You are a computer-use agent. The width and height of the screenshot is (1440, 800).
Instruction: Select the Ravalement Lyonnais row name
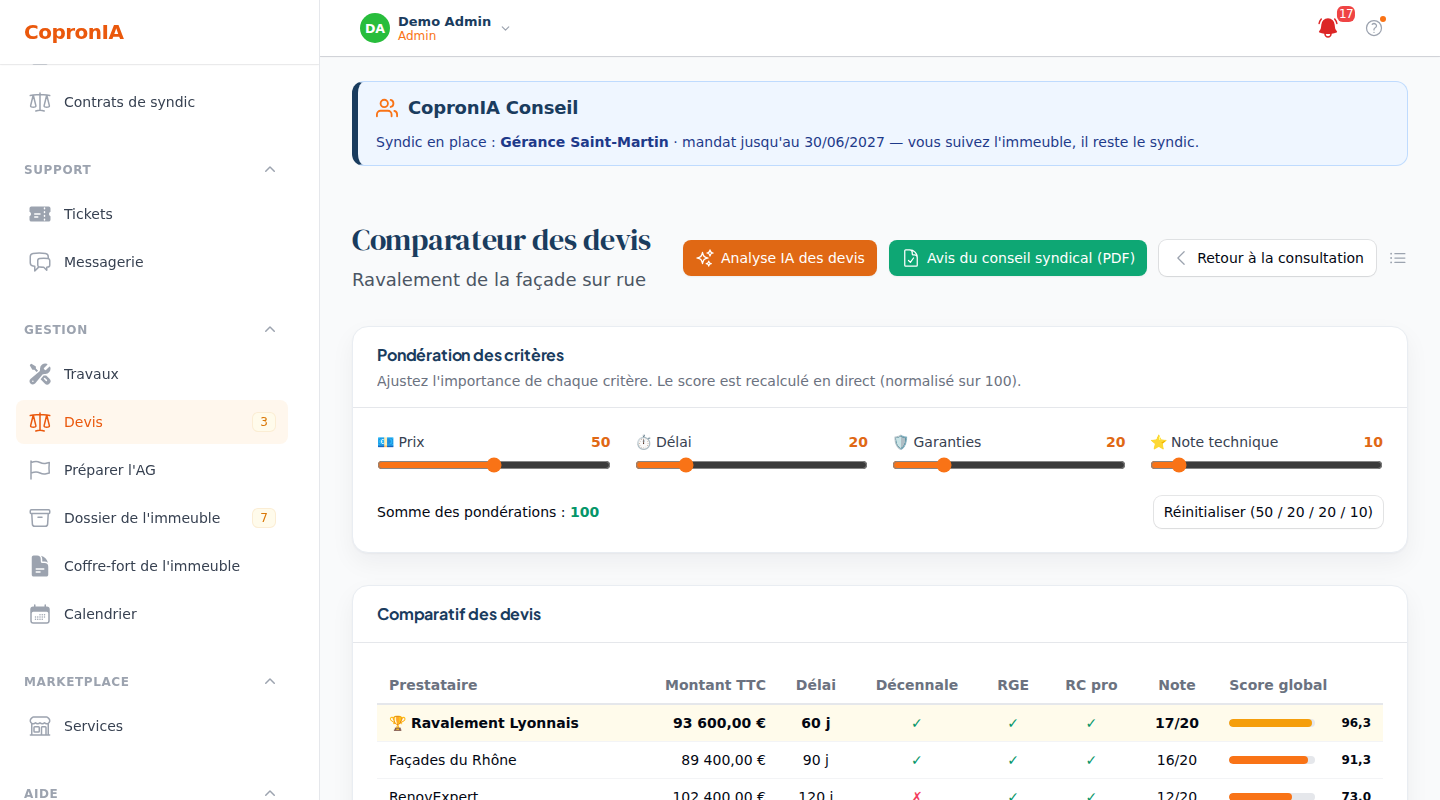point(495,723)
